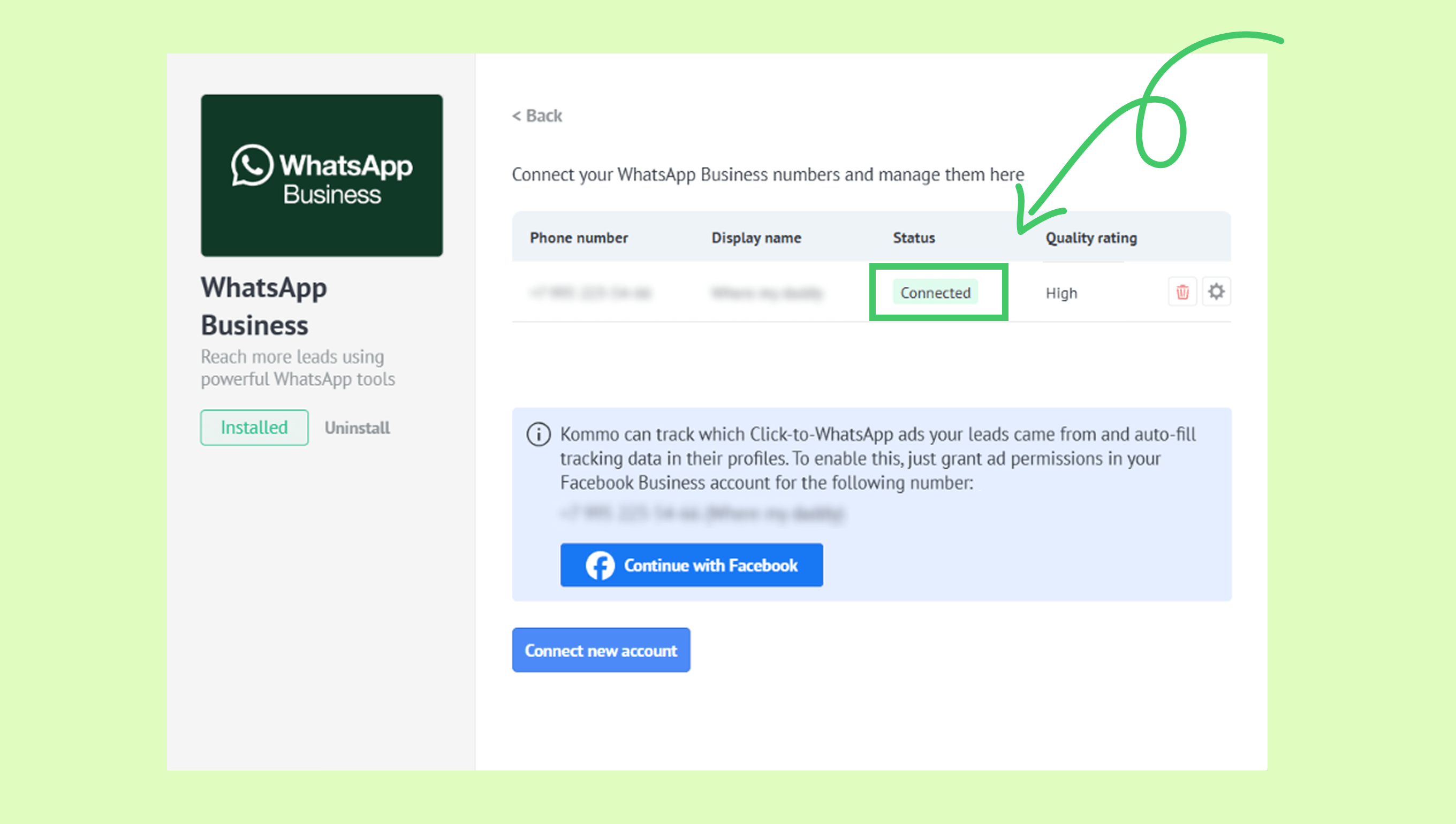Click the WhatsApp Business logo tile

[322, 176]
